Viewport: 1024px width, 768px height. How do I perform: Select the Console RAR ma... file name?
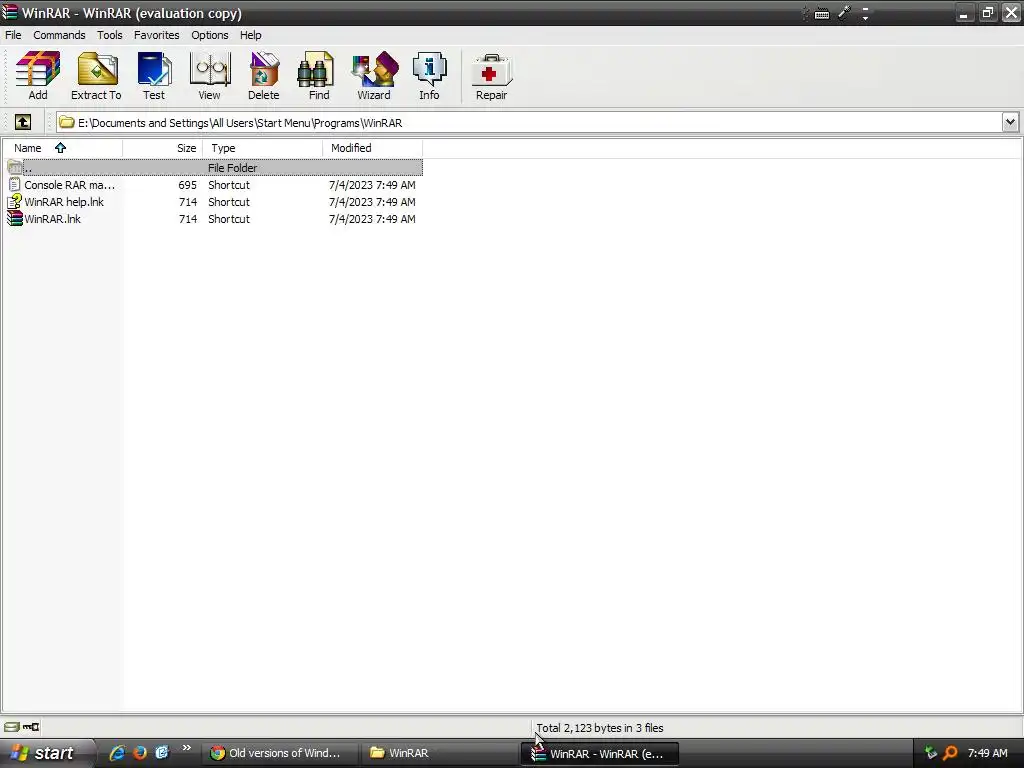(x=69, y=185)
